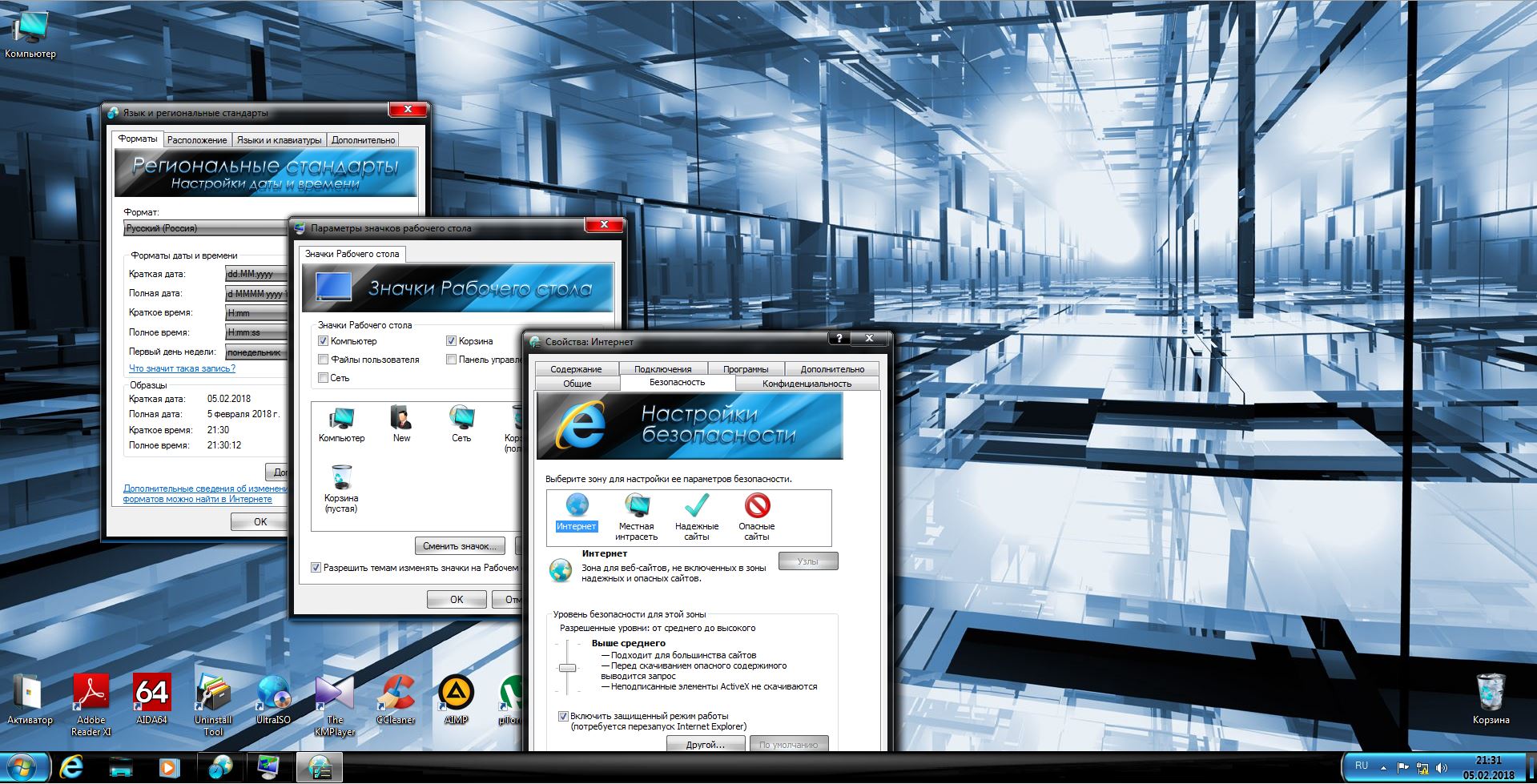Screen dimensions: 1537x784
Task: Select the Корзина icon on the desktop
Action: click(x=1491, y=698)
